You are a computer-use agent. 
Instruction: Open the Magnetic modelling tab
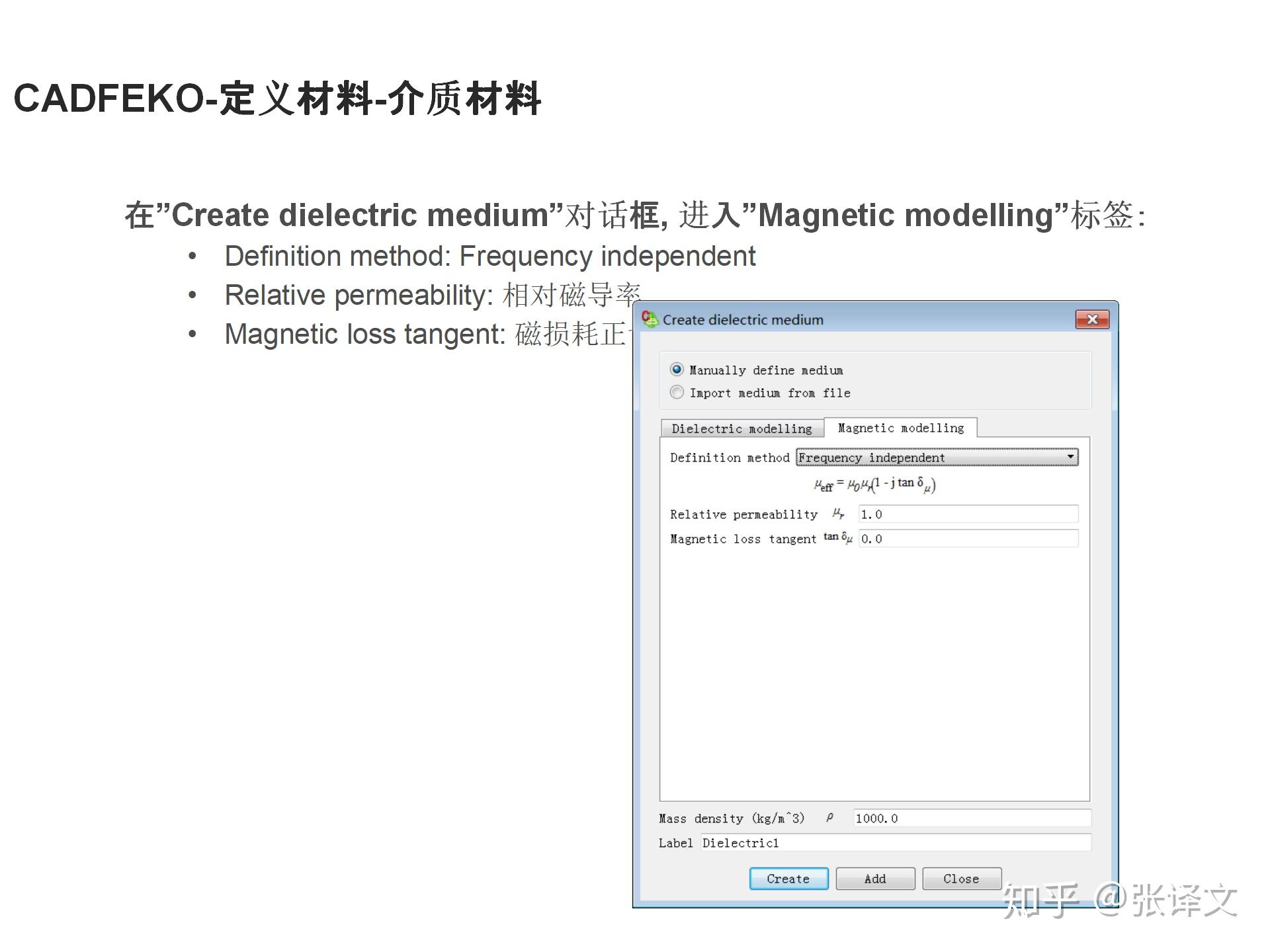click(900, 428)
